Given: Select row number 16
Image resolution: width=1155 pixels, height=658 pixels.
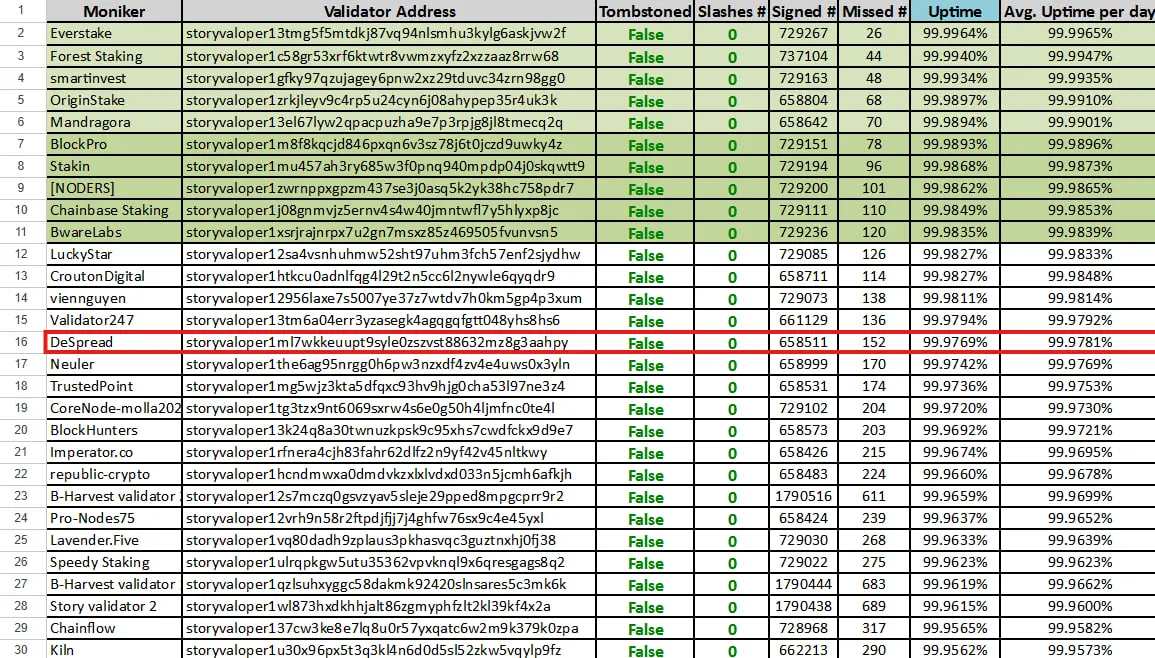Looking at the screenshot, I should (21, 342).
